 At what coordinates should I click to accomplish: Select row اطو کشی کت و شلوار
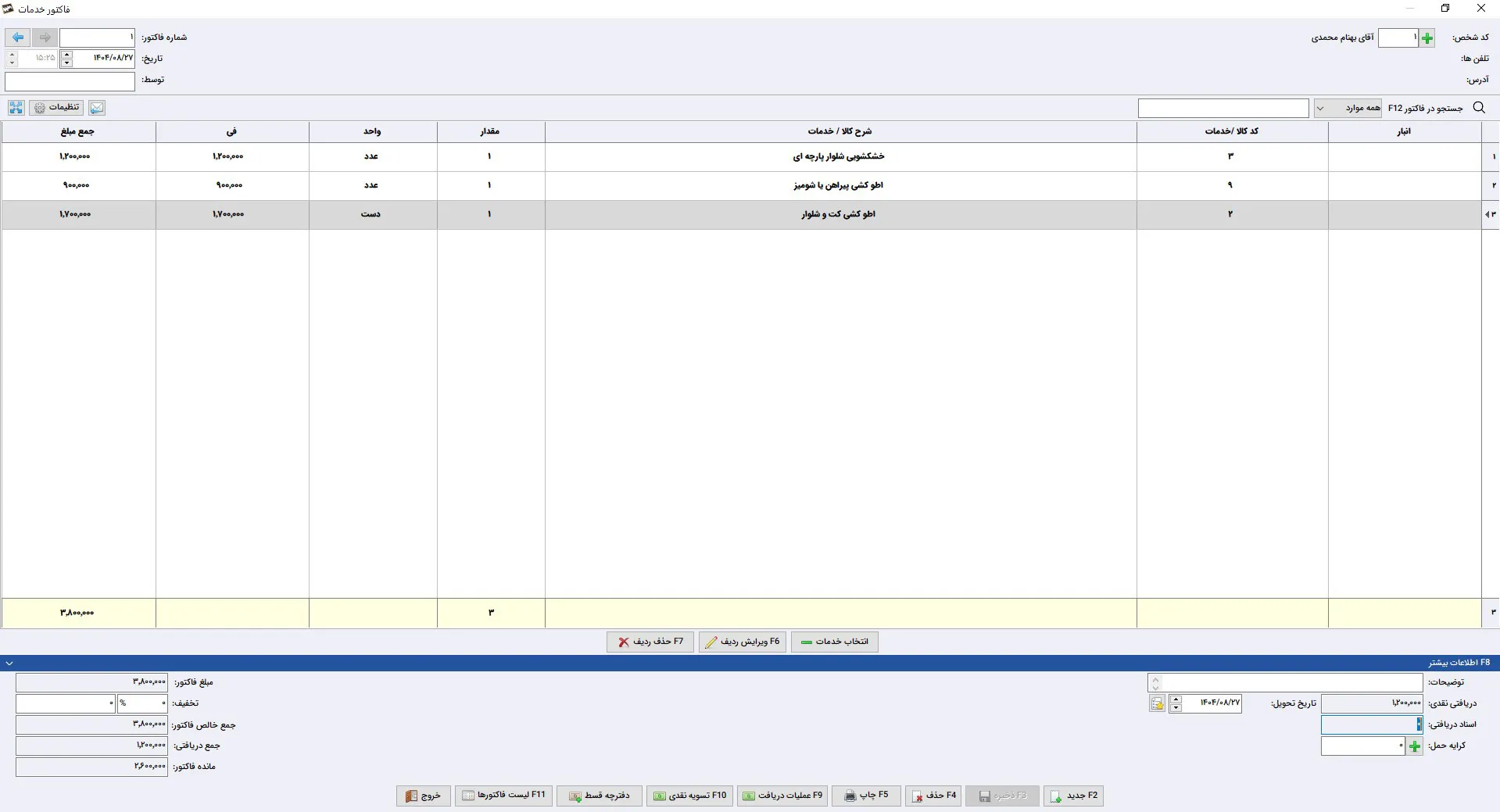[x=750, y=215]
